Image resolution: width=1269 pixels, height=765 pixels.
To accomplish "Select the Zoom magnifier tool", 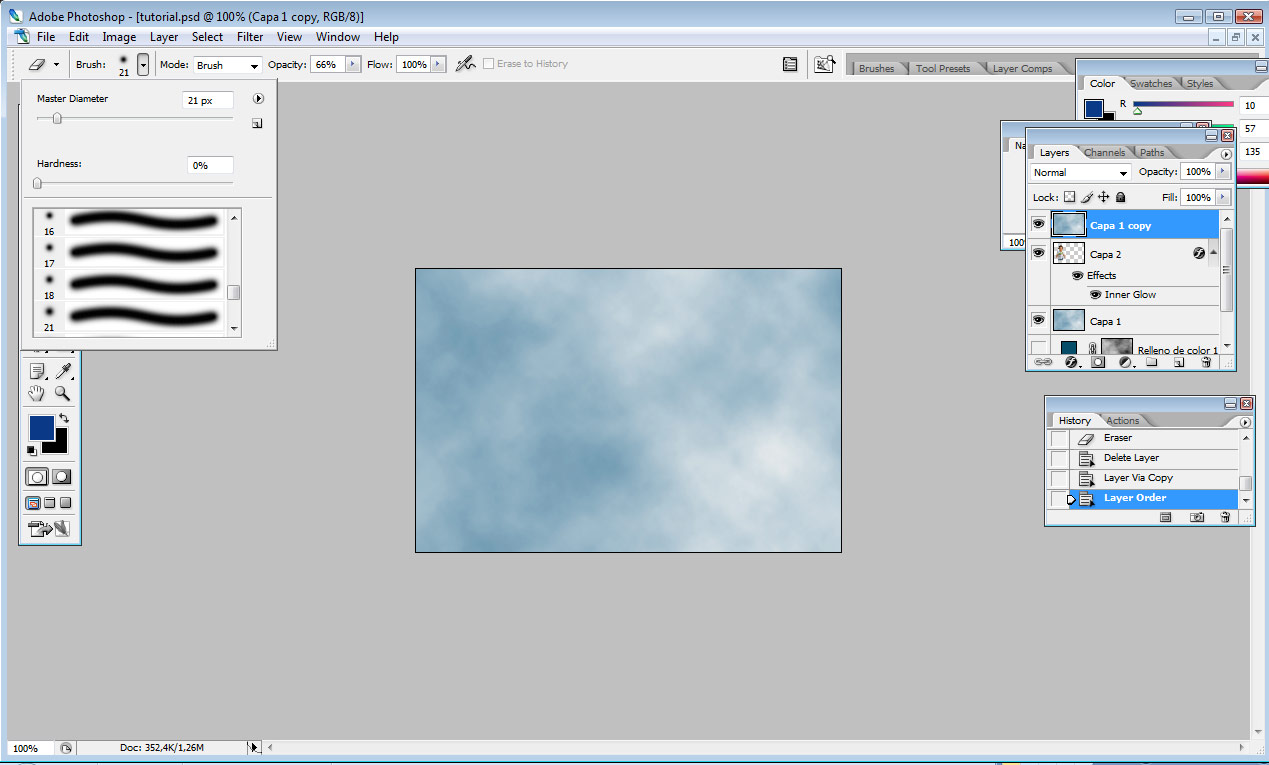I will pyautogui.click(x=62, y=394).
